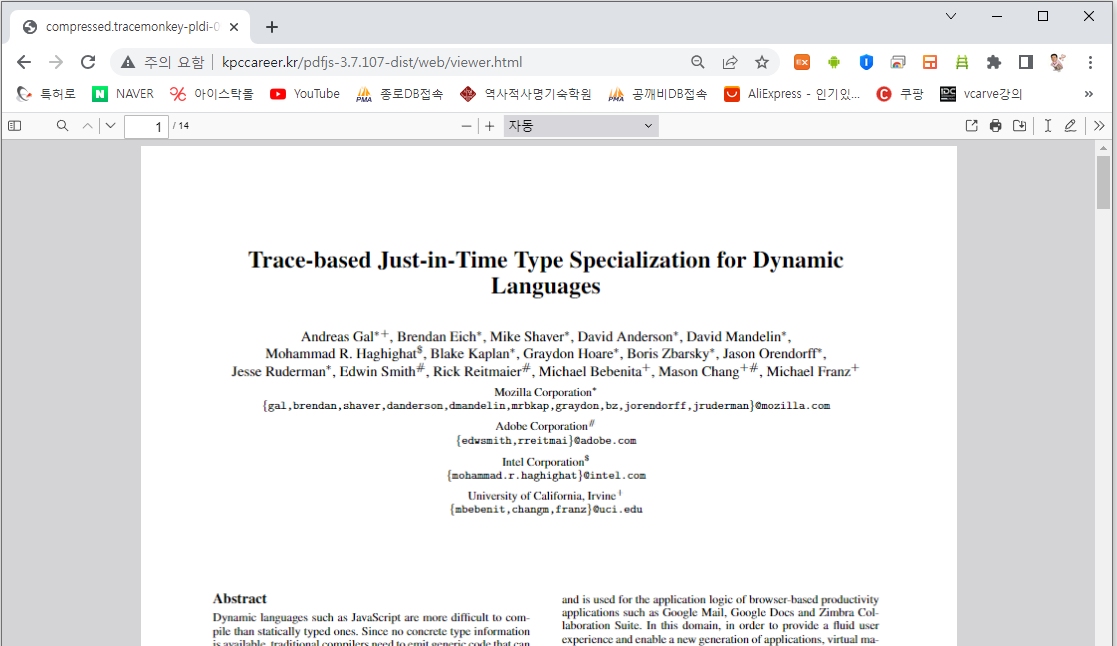Click the page number input field
This screenshot has width=1117, height=646.
(x=146, y=127)
